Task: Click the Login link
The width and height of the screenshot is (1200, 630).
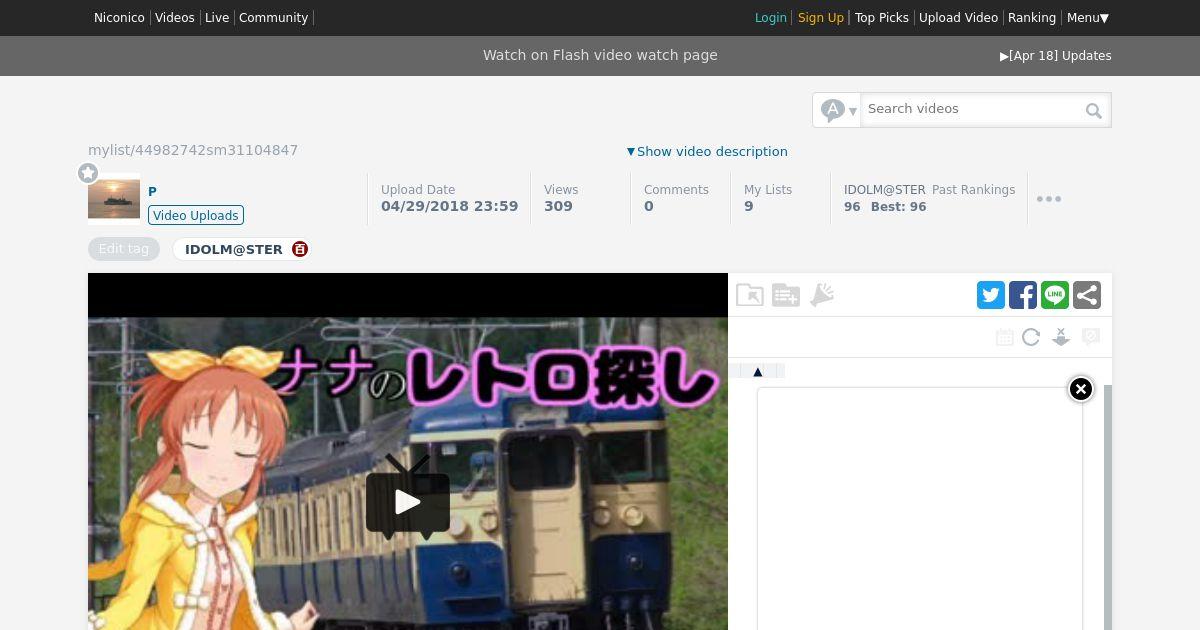Action: pyautogui.click(x=770, y=18)
